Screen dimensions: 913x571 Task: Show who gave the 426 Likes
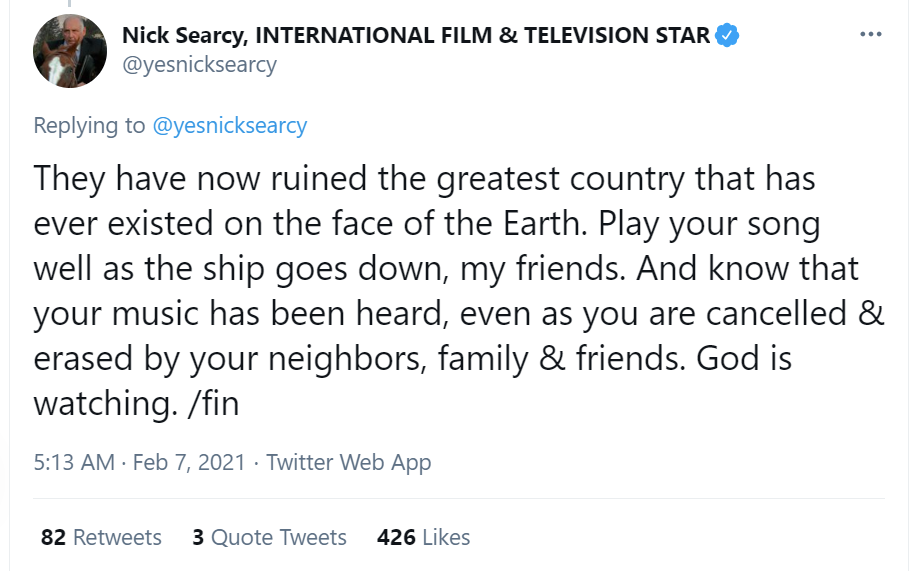(423, 537)
